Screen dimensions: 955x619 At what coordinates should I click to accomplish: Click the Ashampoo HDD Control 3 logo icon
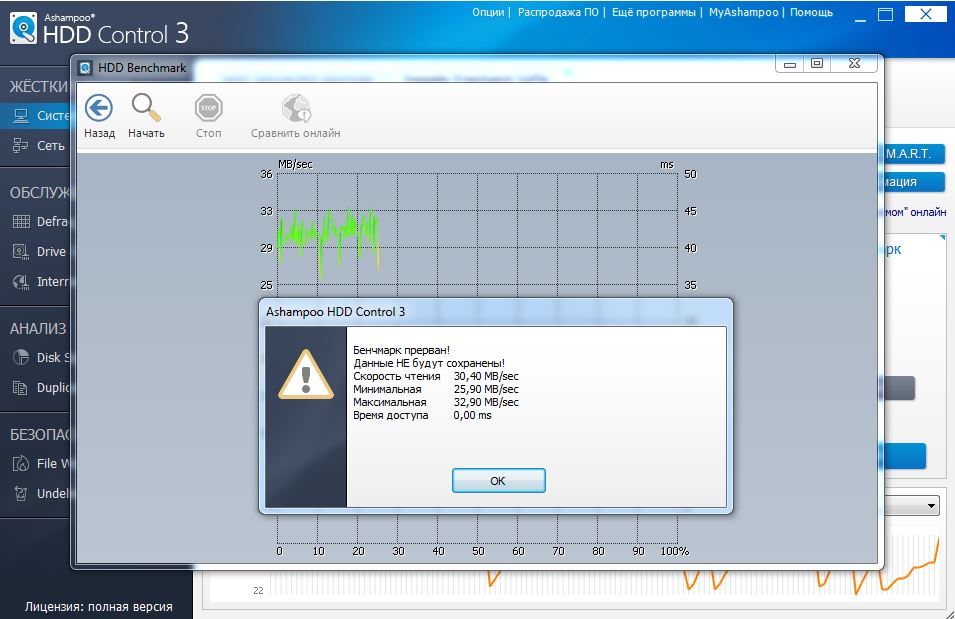[23, 28]
